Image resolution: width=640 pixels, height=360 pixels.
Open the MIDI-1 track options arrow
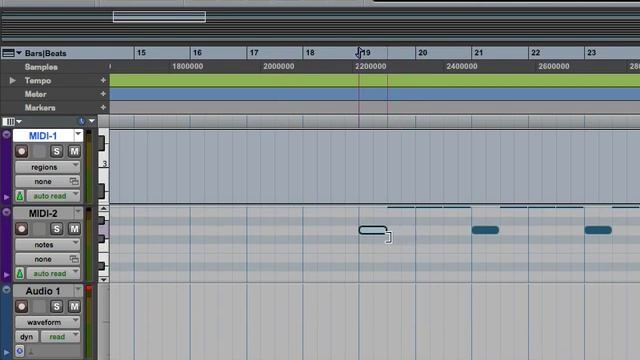point(78,135)
